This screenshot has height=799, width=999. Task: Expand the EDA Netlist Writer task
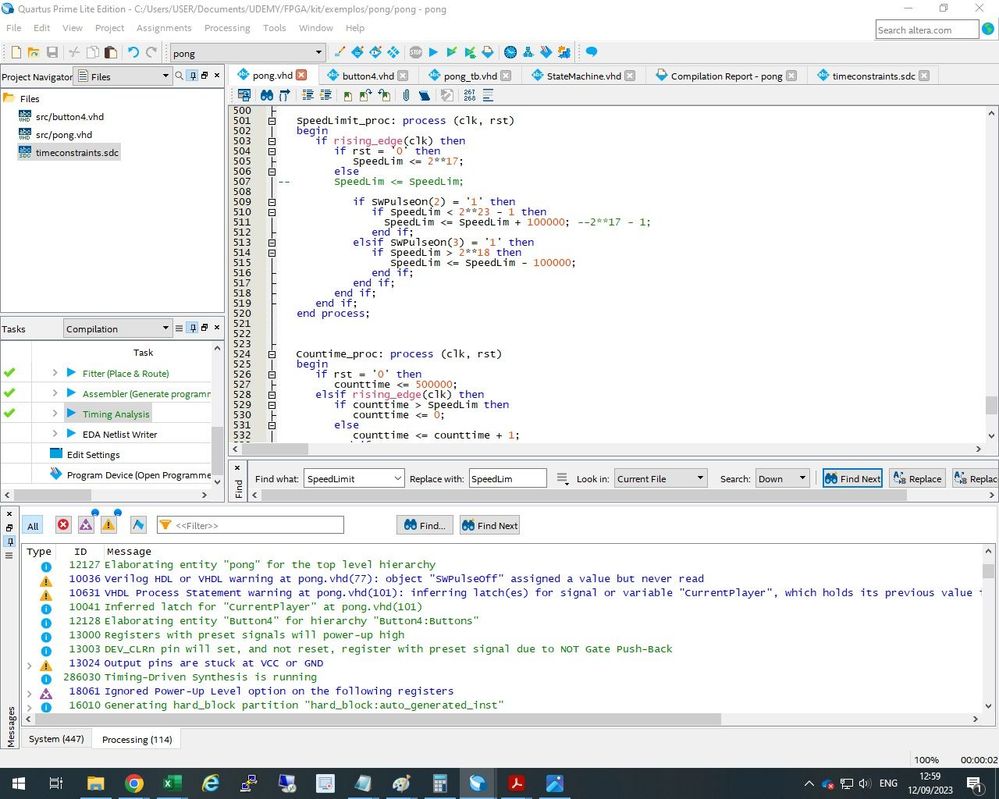(55, 434)
